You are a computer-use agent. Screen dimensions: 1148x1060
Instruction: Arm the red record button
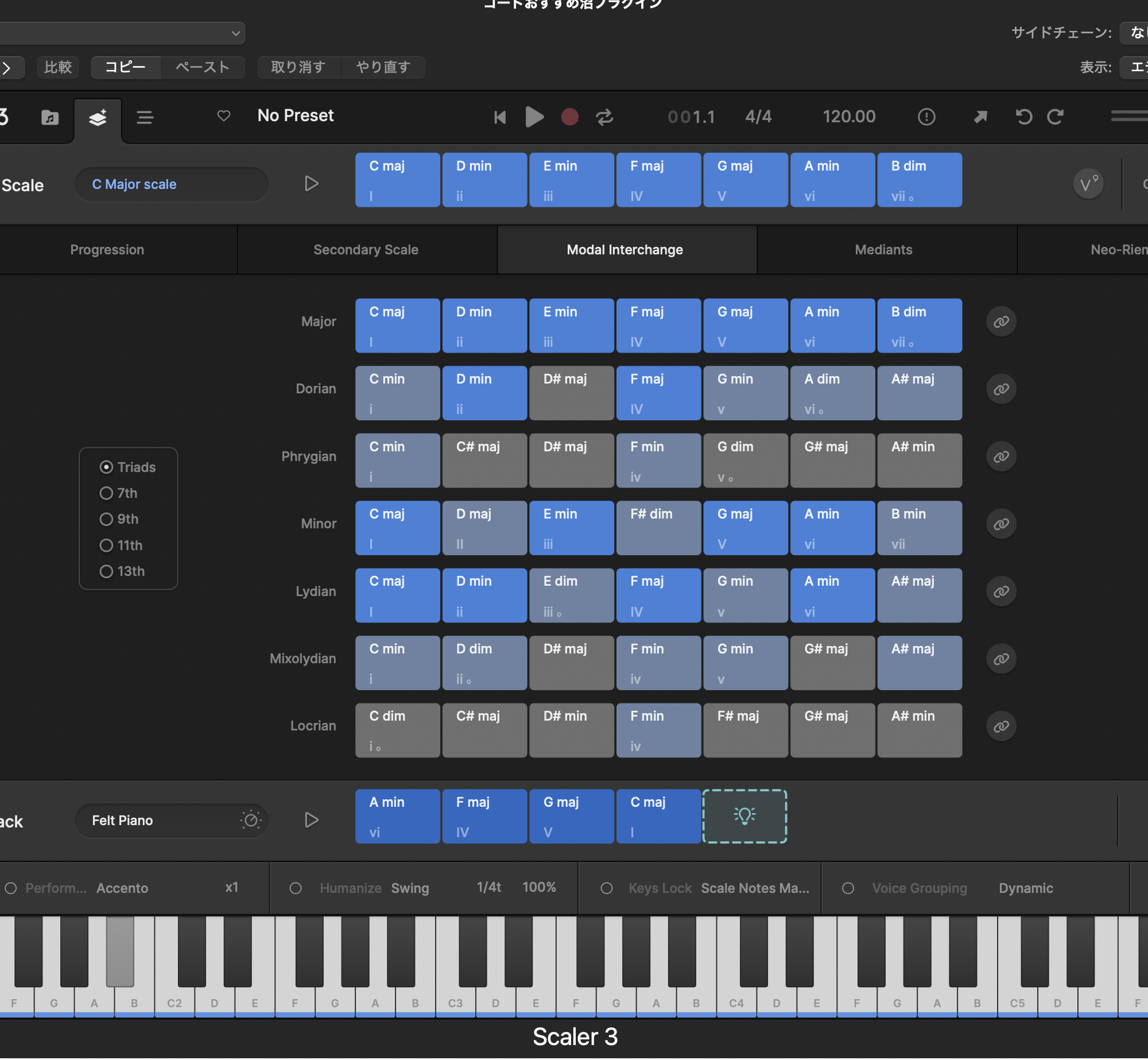tap(569, 117)
